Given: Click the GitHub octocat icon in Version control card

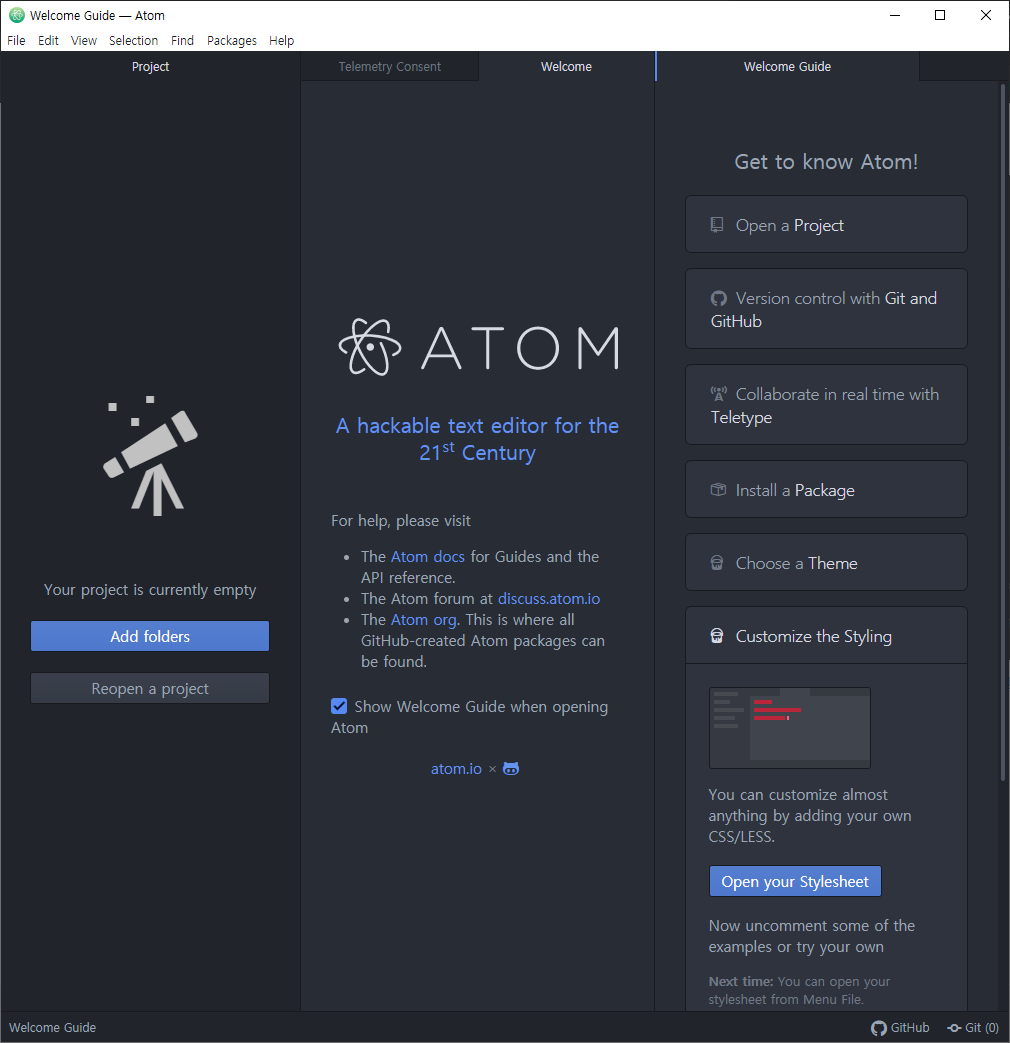Looking at the screenshot, I should pyautogui.click(x=719, y=299).
